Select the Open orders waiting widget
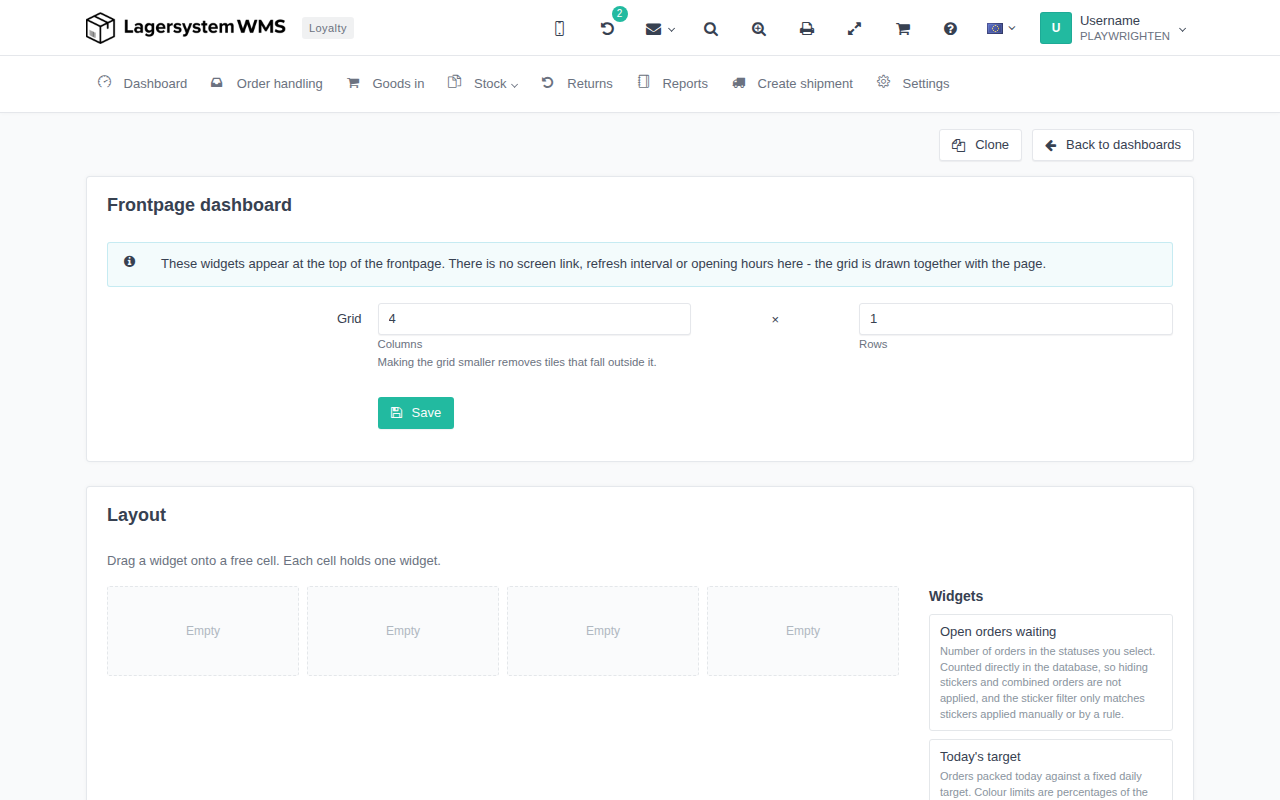The height and width of the screenshot is (800, 1280). tap(1051, 672)
